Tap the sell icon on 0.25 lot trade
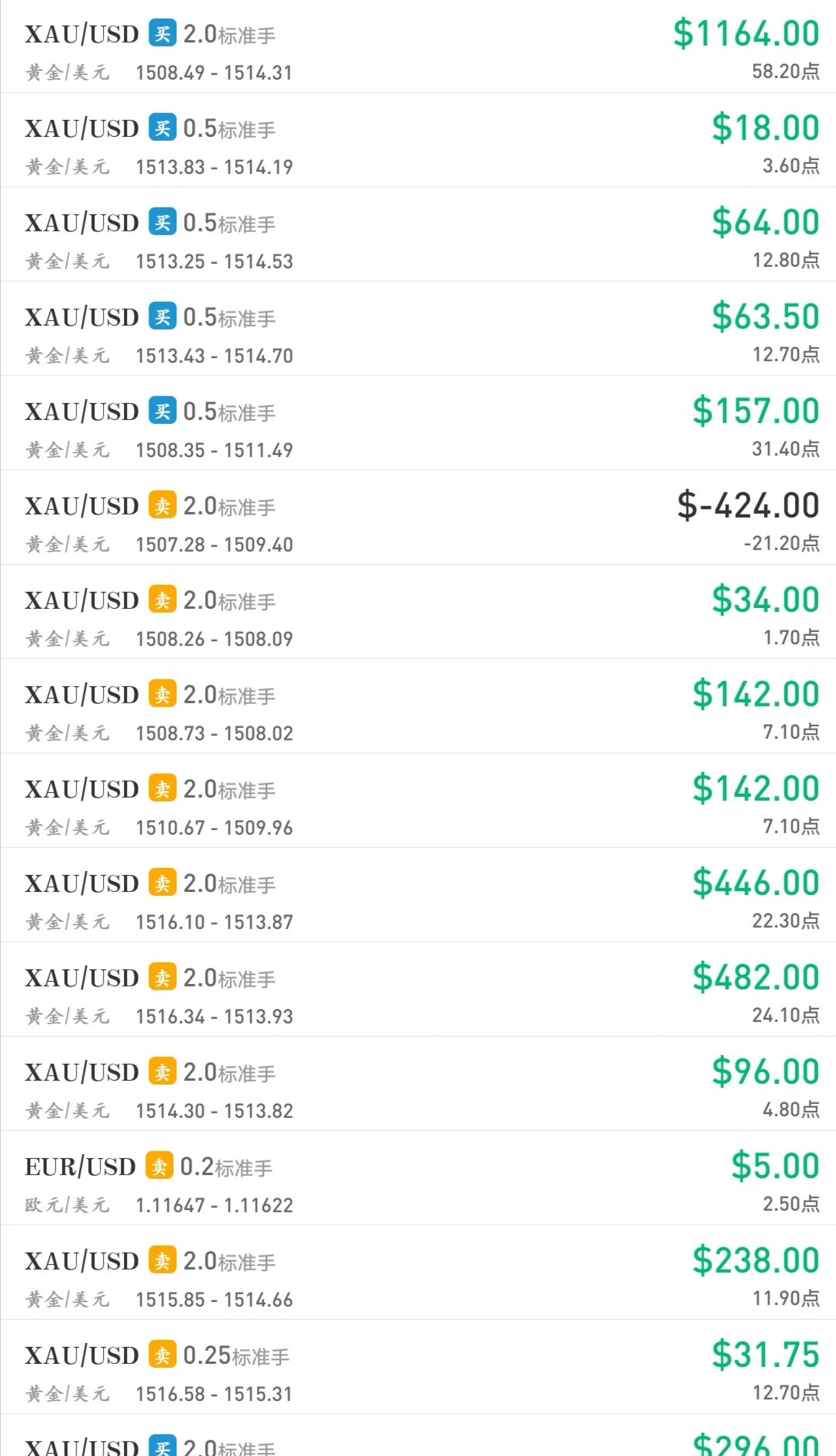Image resolution: width=836 pixels, height=1456 pixels. point(163,1355)
